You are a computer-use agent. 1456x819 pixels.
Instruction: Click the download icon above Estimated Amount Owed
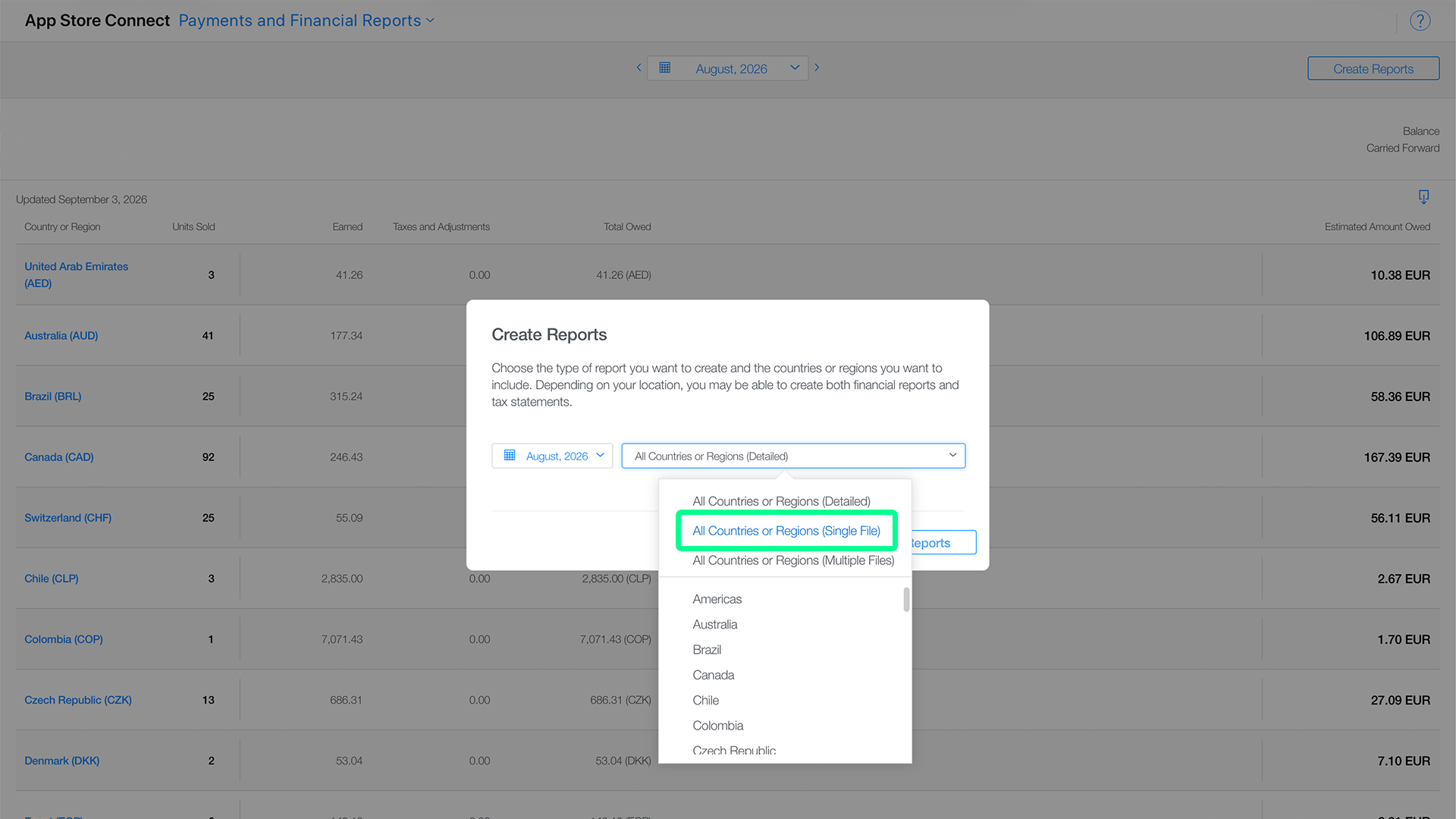(1423, 197)
